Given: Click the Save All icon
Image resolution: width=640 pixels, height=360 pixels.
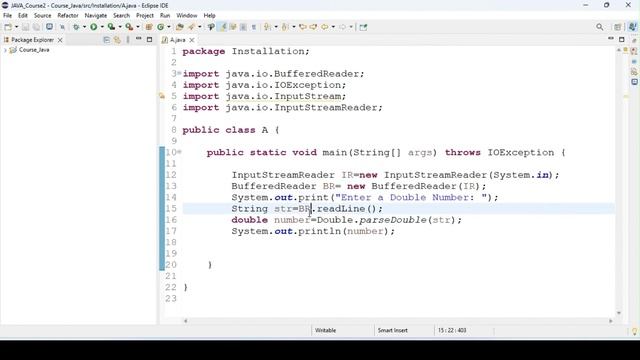Looking at the screenshot, I should pyautogui.click(x=36, y=27).
